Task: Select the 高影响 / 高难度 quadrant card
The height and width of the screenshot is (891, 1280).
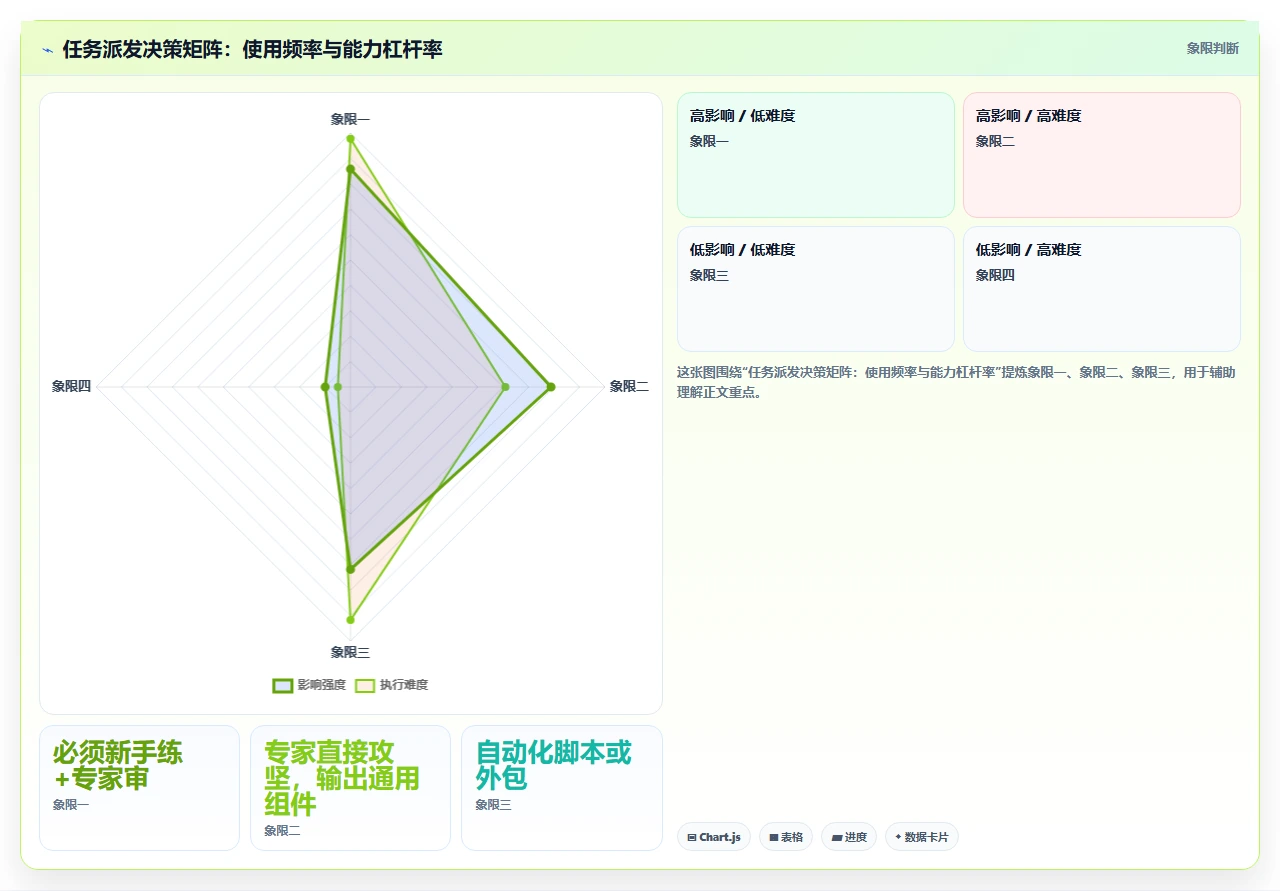Action: pos(1102,155)
